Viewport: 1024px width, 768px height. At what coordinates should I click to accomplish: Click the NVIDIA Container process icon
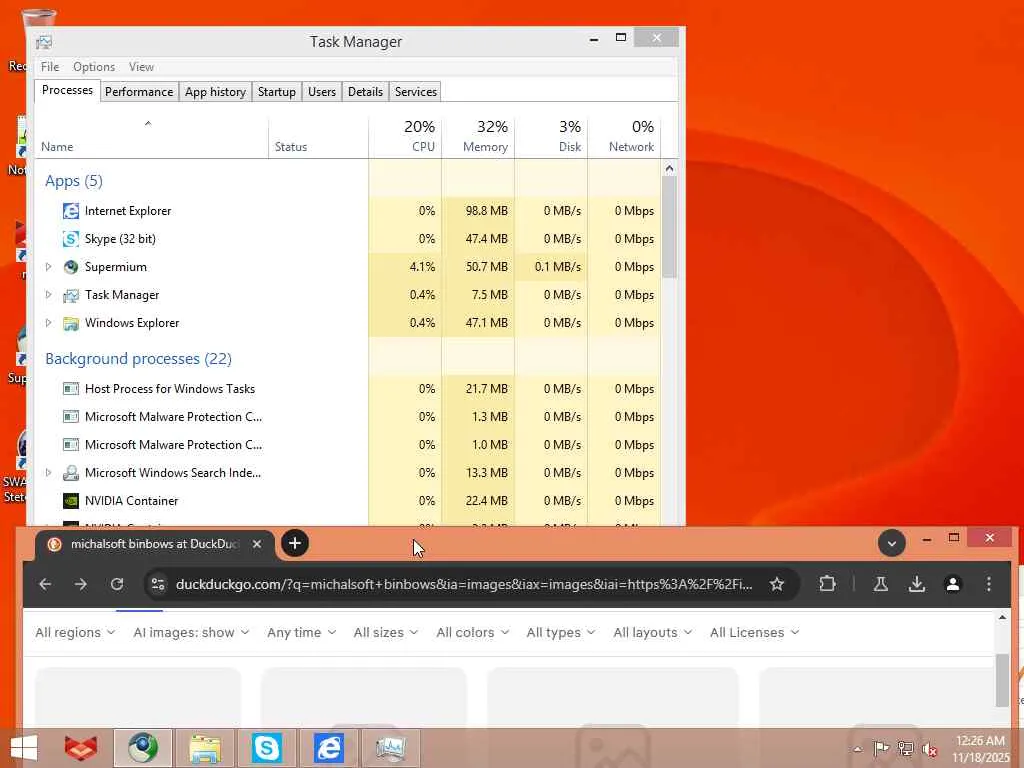pos(71,501)
